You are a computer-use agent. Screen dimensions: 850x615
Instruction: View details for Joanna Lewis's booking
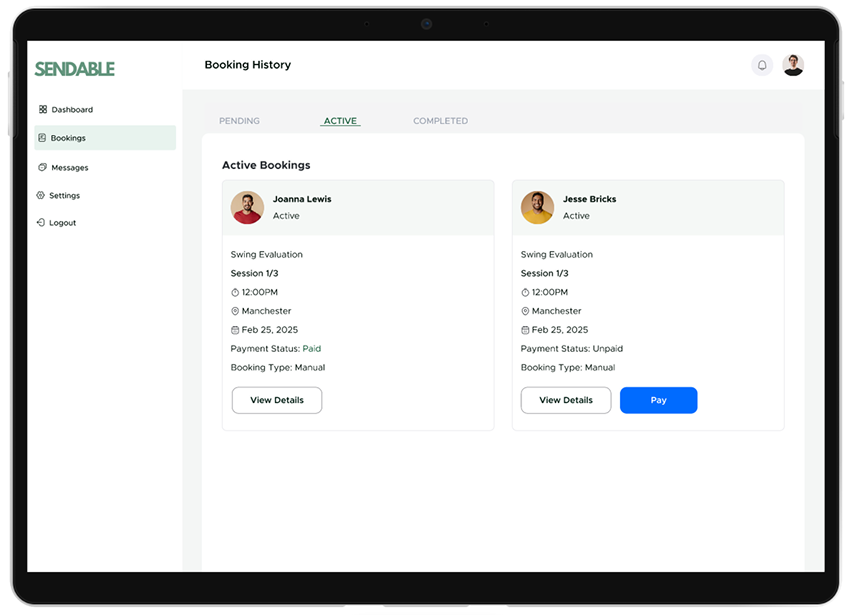(x=277, y=400)
